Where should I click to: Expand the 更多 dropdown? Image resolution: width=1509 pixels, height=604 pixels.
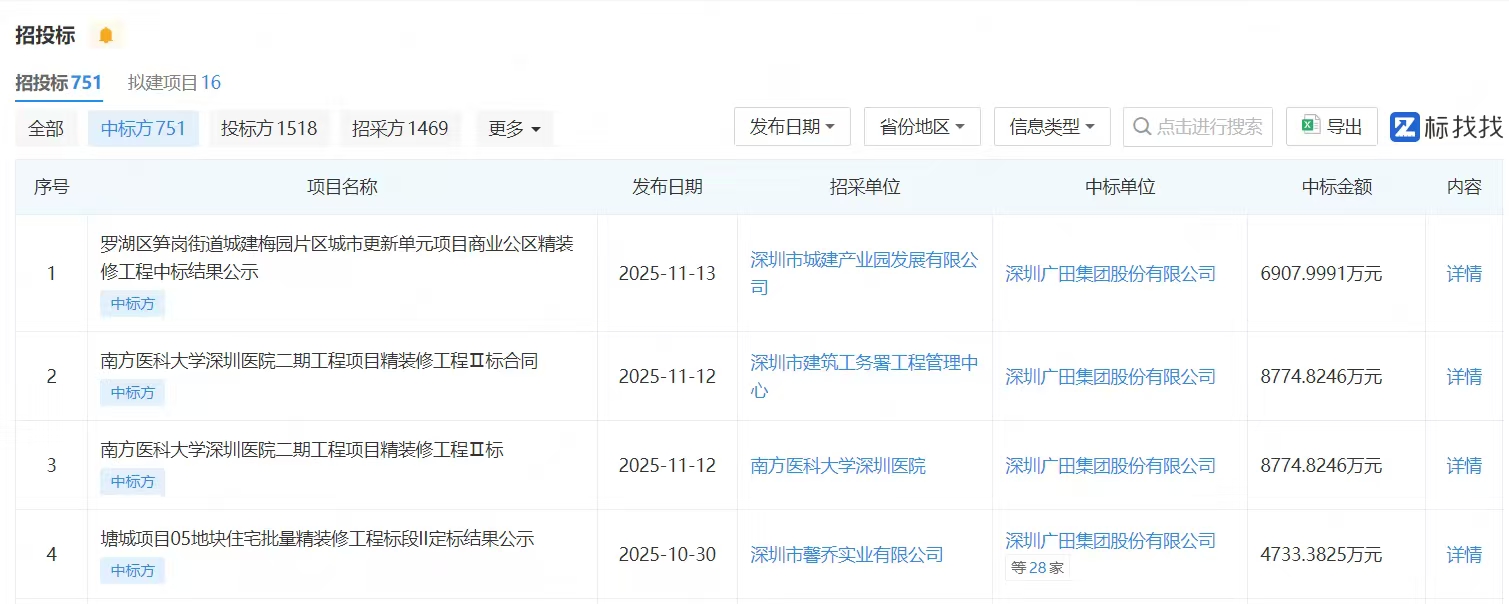pyautogui.click(x=514, y=128)
